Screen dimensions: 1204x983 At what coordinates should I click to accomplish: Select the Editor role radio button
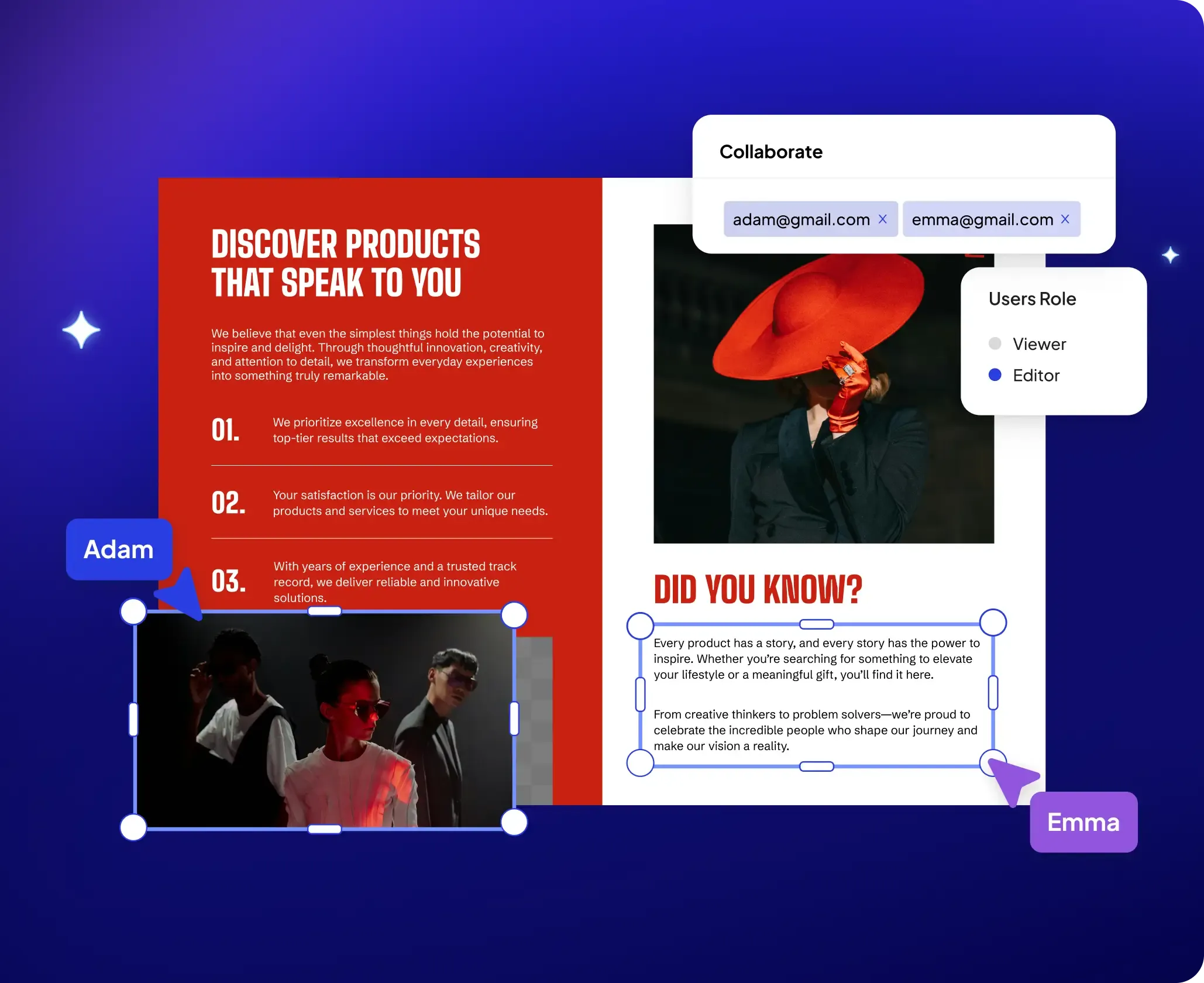[x=995, y=375]
